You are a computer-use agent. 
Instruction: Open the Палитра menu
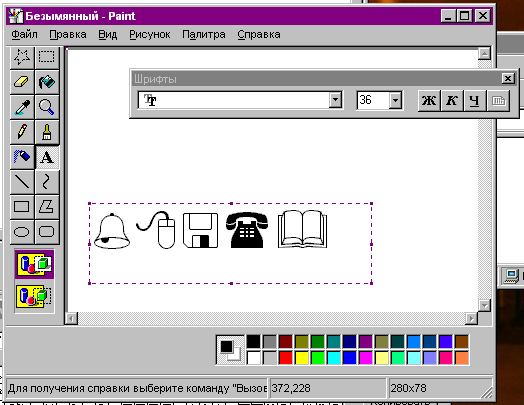(x=204, y=34)
